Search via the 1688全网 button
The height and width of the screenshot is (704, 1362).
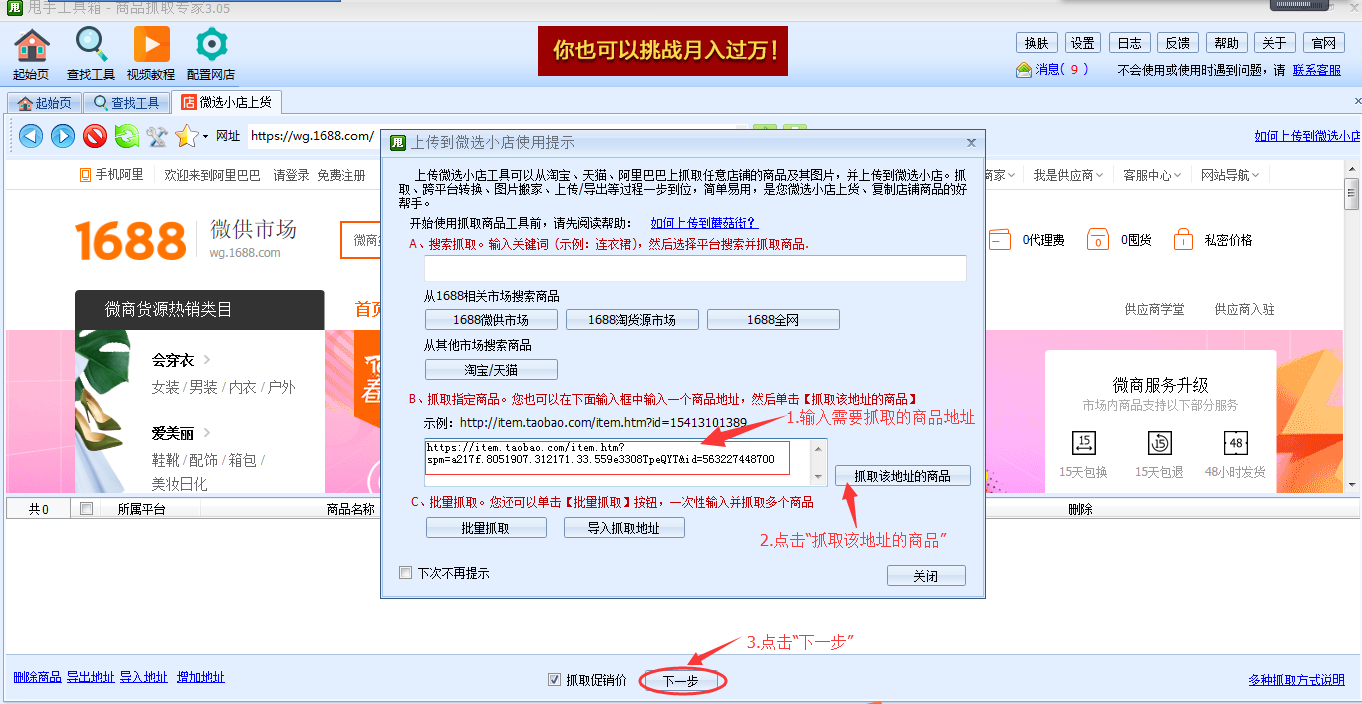point(773,320)
